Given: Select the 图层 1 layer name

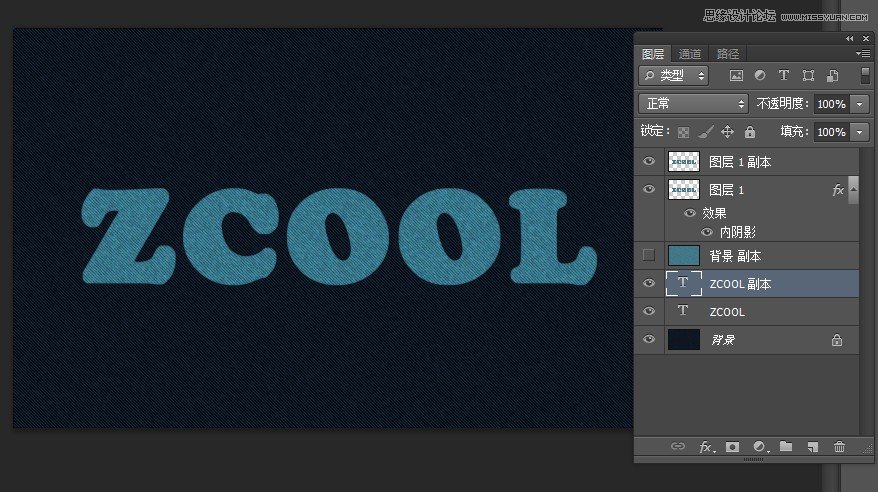Looking at the screenshot, I should (x=727, y=190).
